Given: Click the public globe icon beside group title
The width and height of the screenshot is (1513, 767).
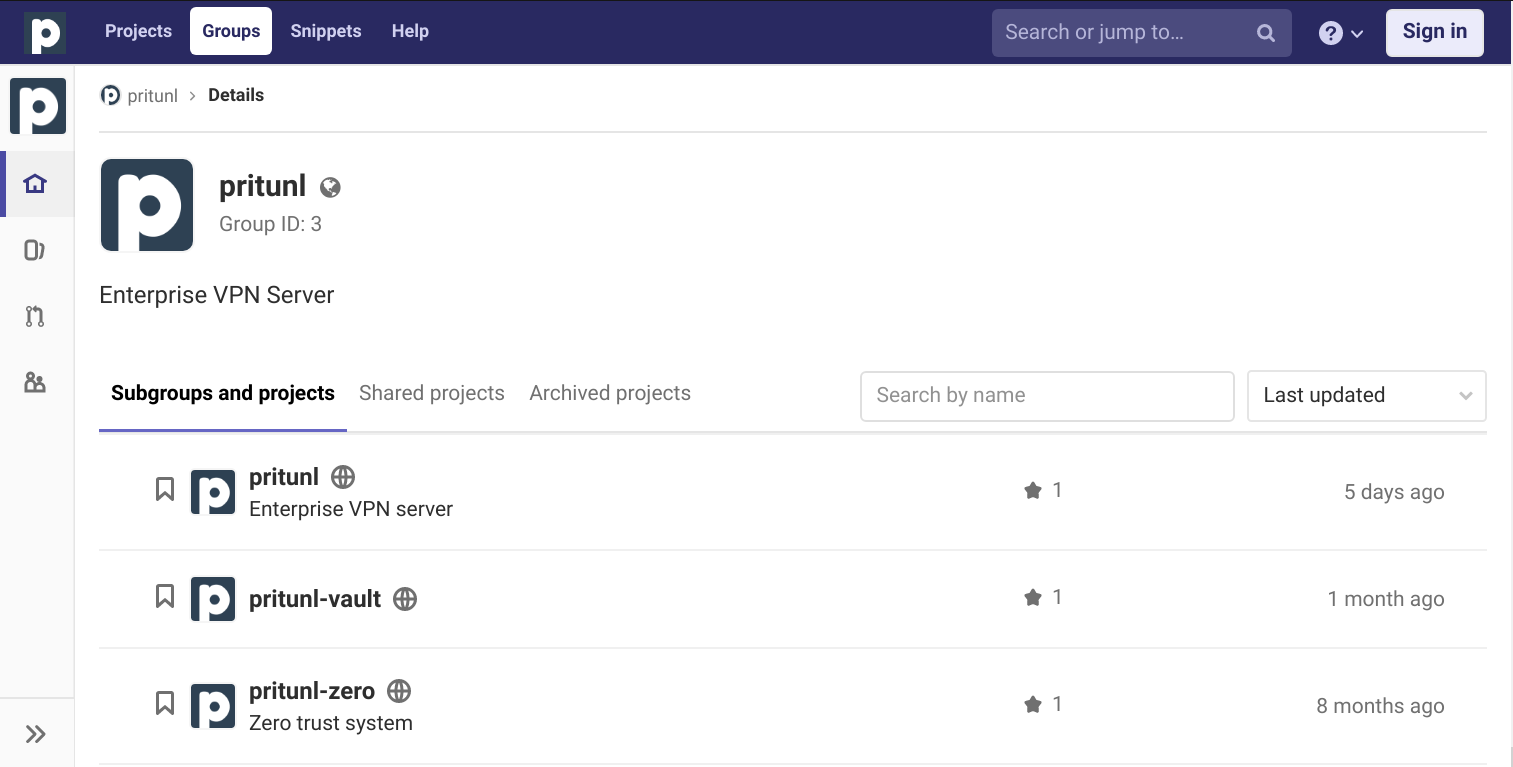Looking at the screenshot, I should pyautogui.click(x=330, y=187).
